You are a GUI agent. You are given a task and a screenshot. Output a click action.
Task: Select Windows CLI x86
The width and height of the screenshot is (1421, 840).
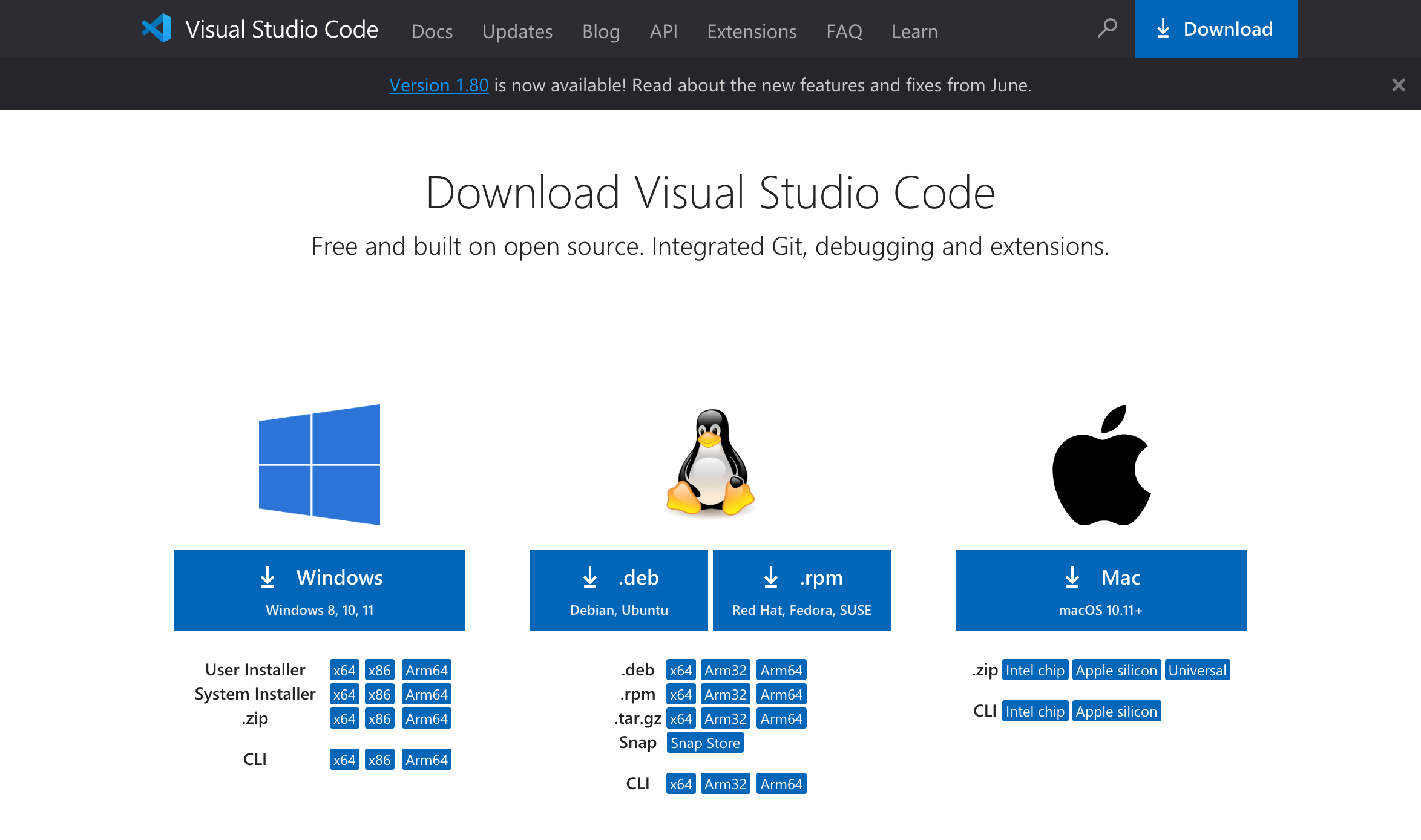click(379, 760)
